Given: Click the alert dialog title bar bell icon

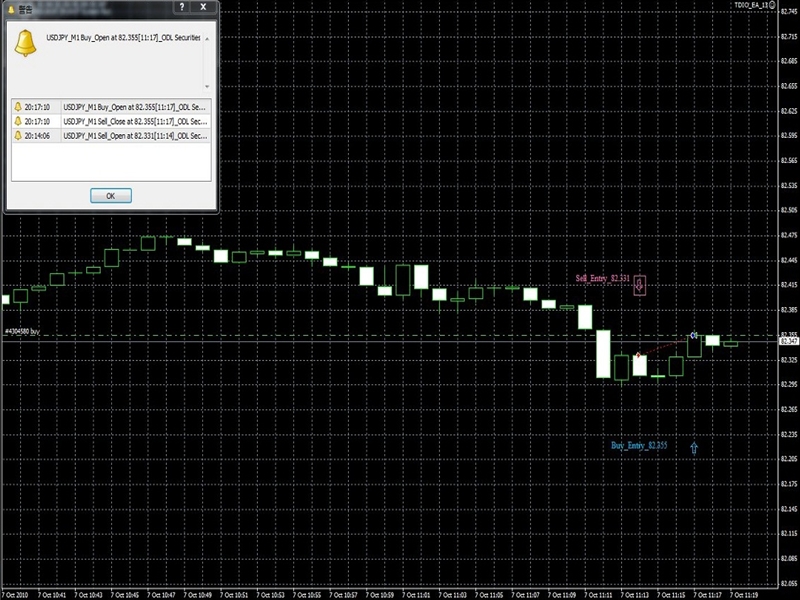Looking at the screenshot, I should tap(11, 9).
